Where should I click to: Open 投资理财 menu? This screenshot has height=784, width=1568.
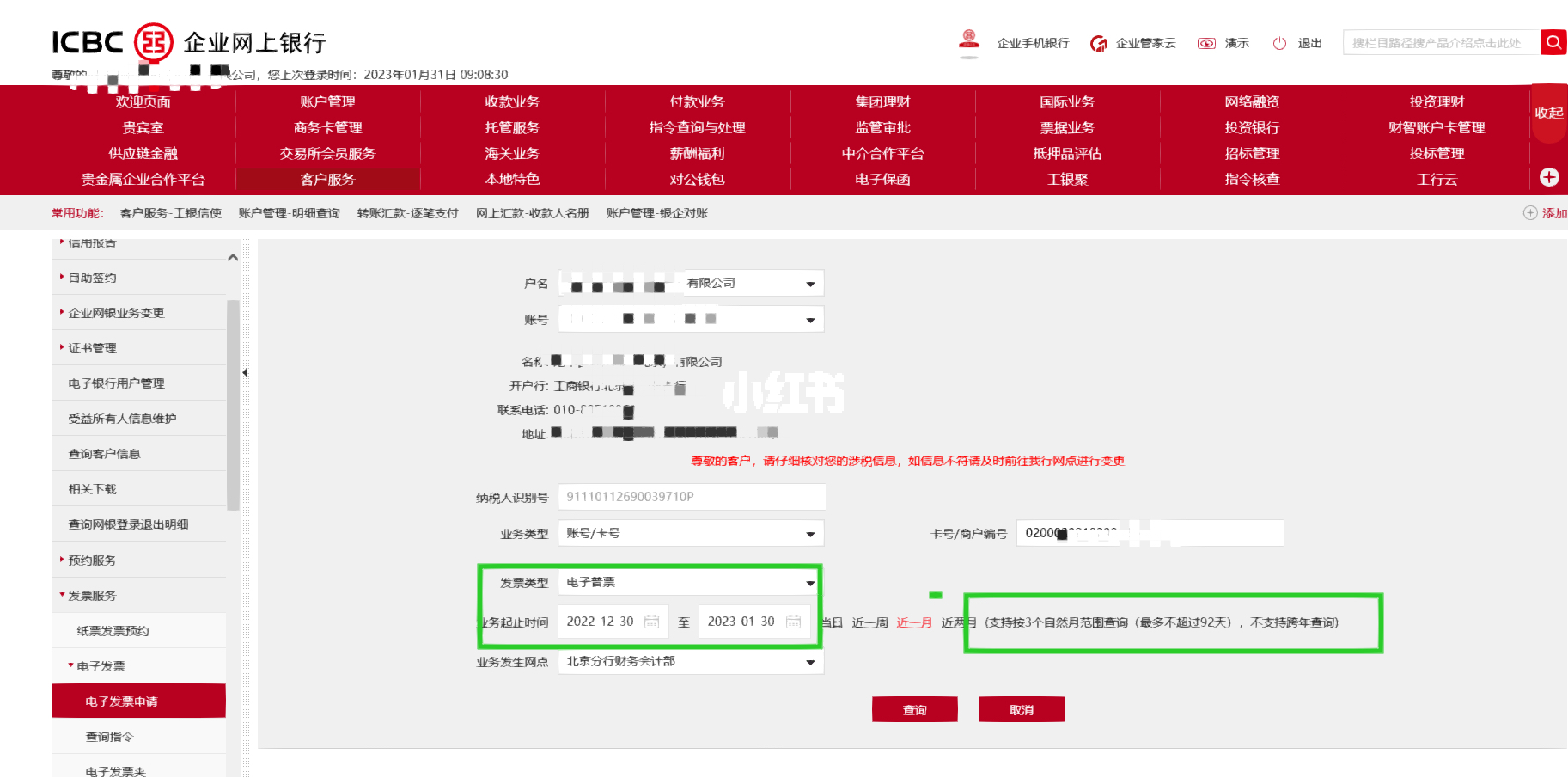tap(1437, 101)
